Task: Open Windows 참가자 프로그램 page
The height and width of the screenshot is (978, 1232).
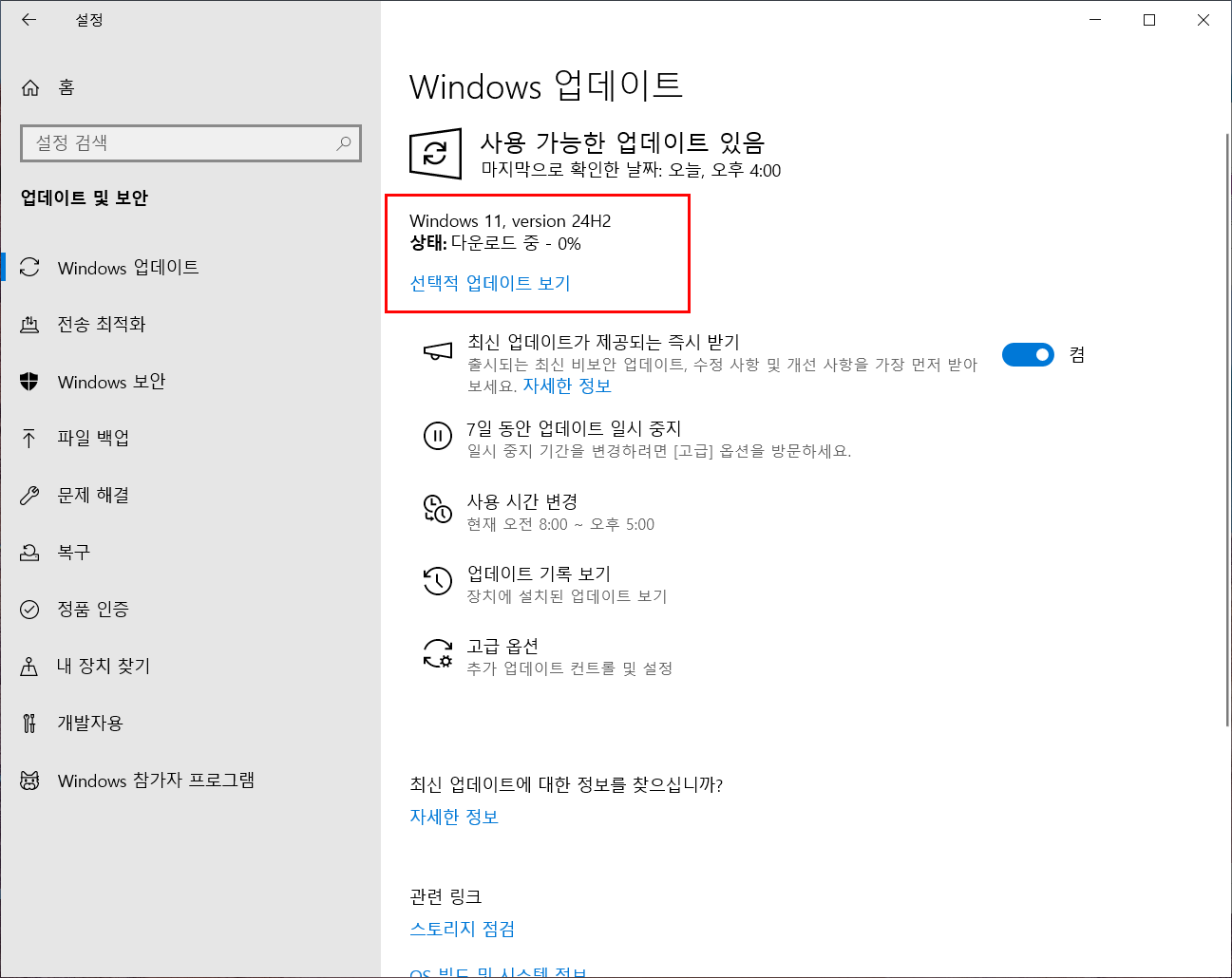Action: [190, 781]
